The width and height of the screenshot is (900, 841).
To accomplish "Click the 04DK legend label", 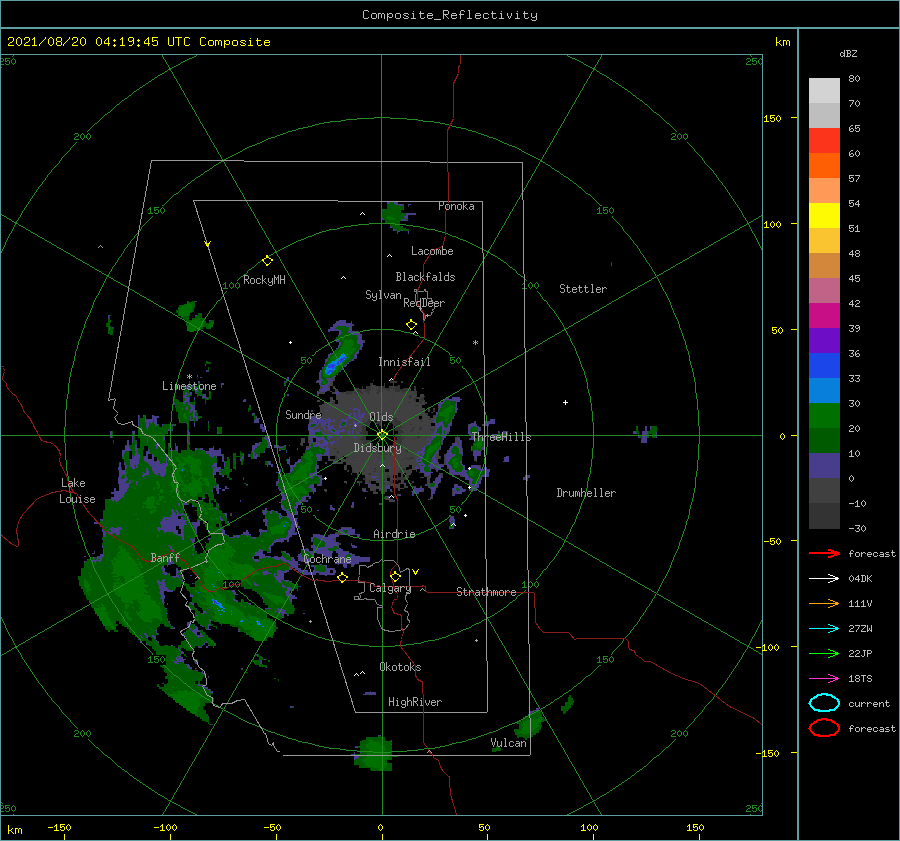I will click(860, 579).
